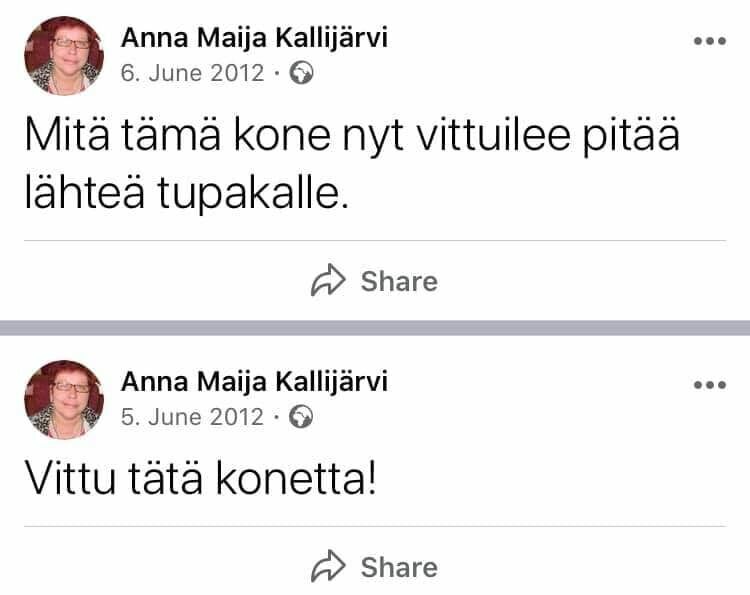
Task: Click the "6. June 2012" timestamp
Action: pyautogui.click(x=192, y=73)
